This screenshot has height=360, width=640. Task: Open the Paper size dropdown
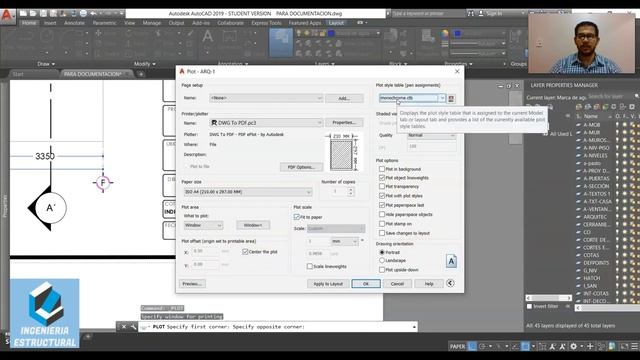click(x=248, y=192)
